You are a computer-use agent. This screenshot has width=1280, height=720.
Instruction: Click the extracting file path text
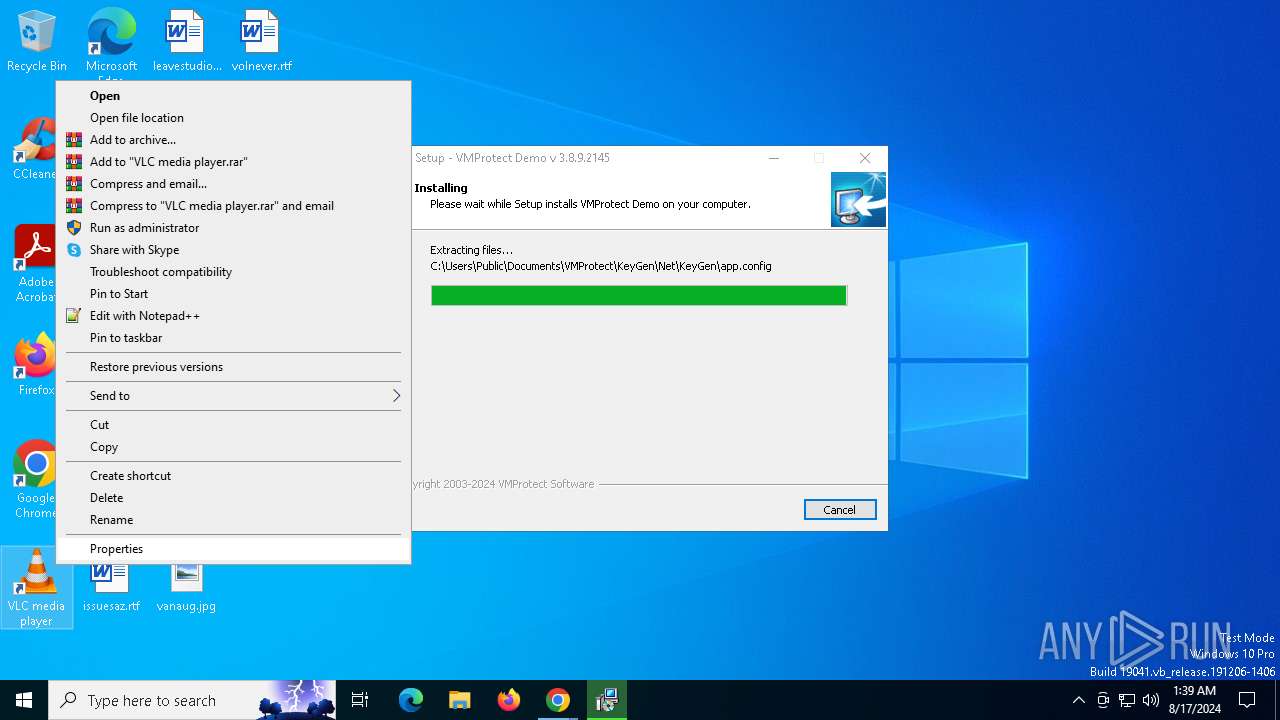pyautogui.click(x=601, y=267)
